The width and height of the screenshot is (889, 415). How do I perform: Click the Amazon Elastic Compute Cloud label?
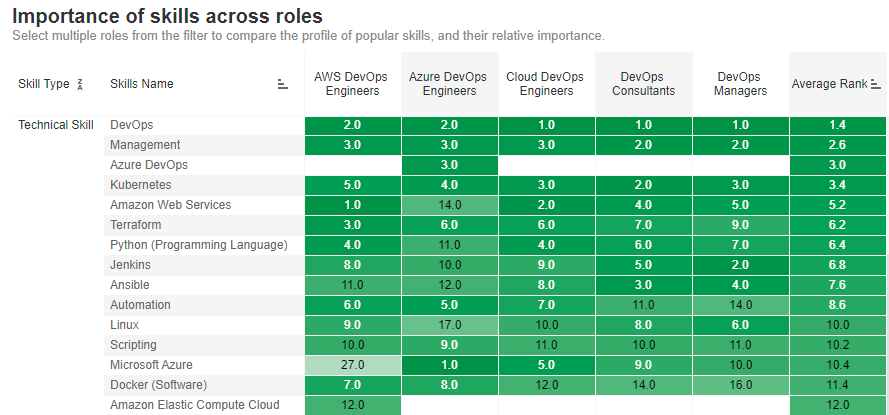[195, 405]
